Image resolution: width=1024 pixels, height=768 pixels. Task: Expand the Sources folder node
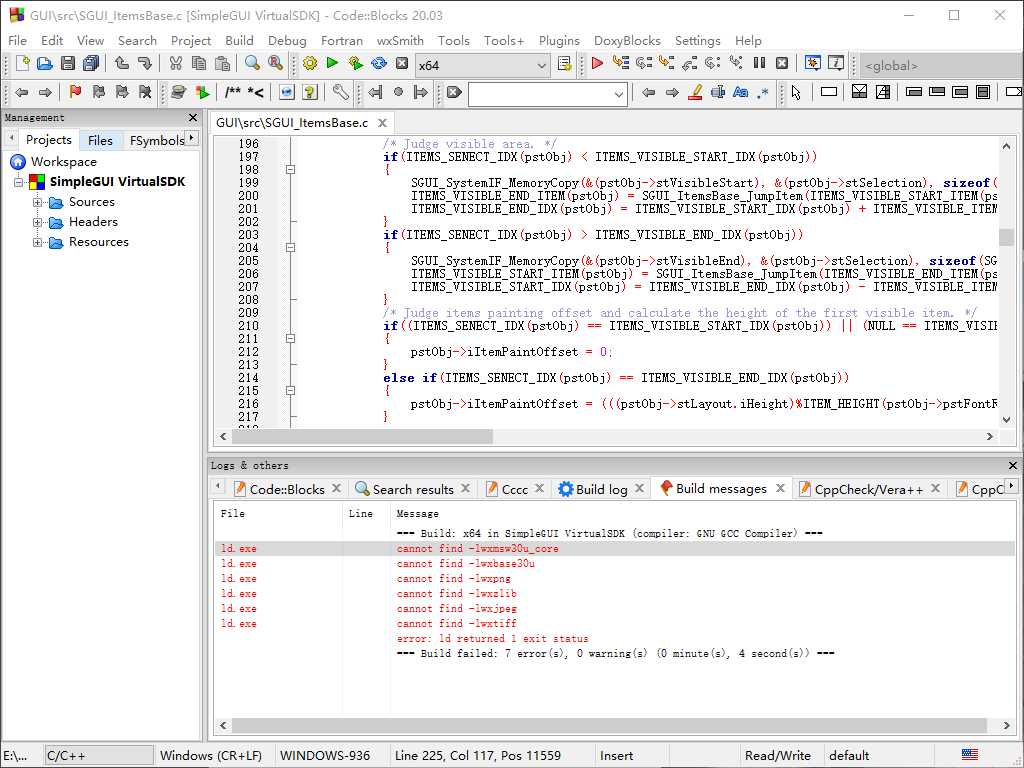click(37, 202)
